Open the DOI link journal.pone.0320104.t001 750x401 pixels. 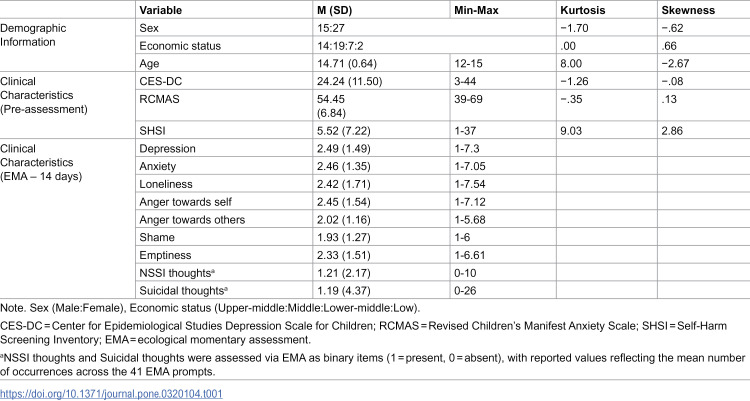111,394
